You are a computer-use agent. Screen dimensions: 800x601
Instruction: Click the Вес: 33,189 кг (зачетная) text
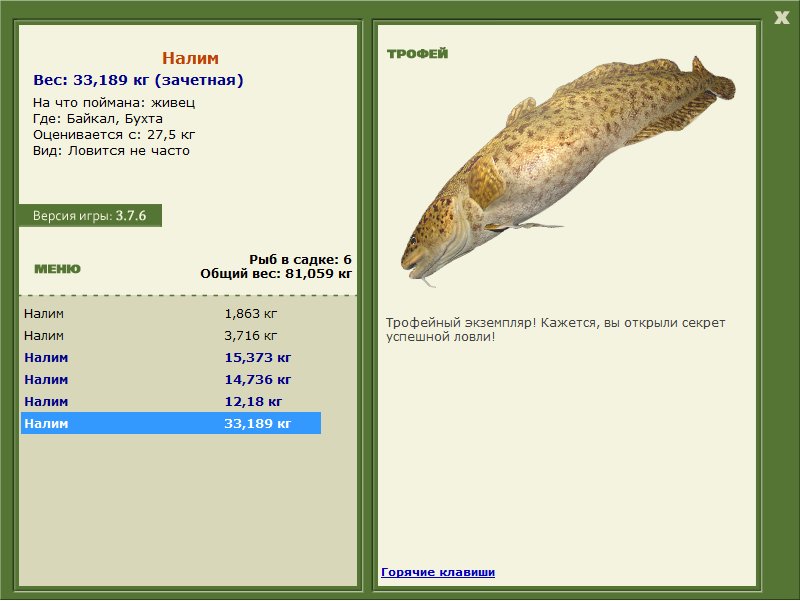click(x=138, y=80)
